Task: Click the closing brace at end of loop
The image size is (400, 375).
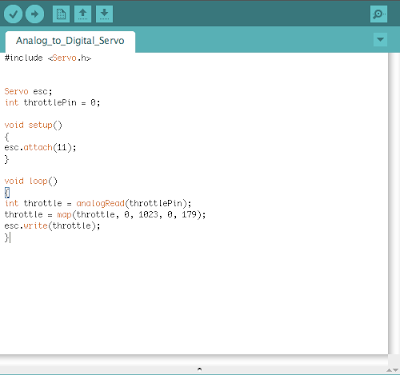Action: pos(7,237)
